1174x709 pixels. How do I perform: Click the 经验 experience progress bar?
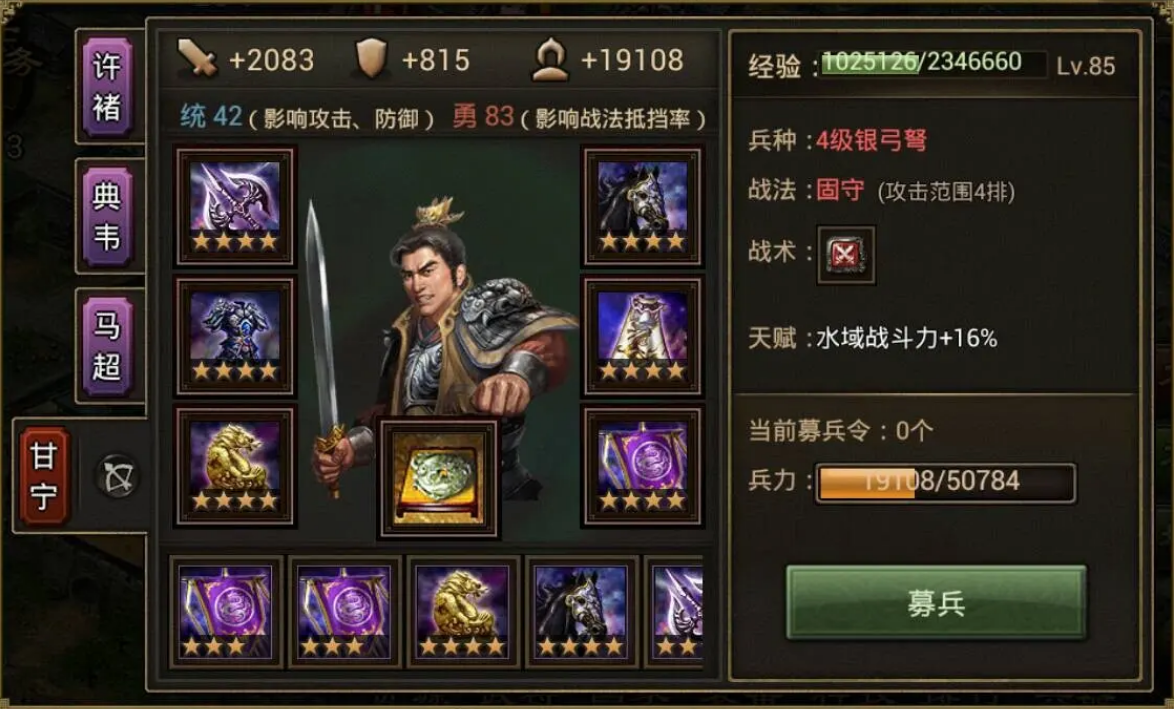pyautogui.click(x=934, y=63)
